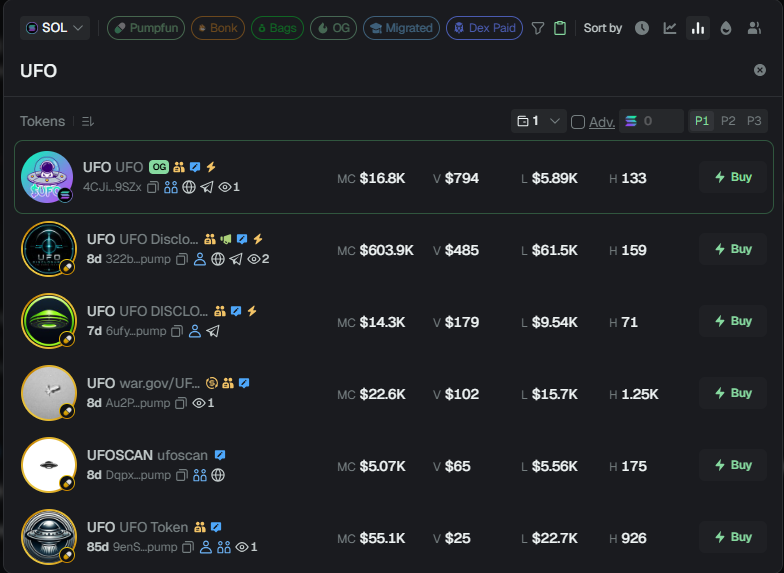
Task: Copy address Au2P...pump
Action: pos(181,404)
